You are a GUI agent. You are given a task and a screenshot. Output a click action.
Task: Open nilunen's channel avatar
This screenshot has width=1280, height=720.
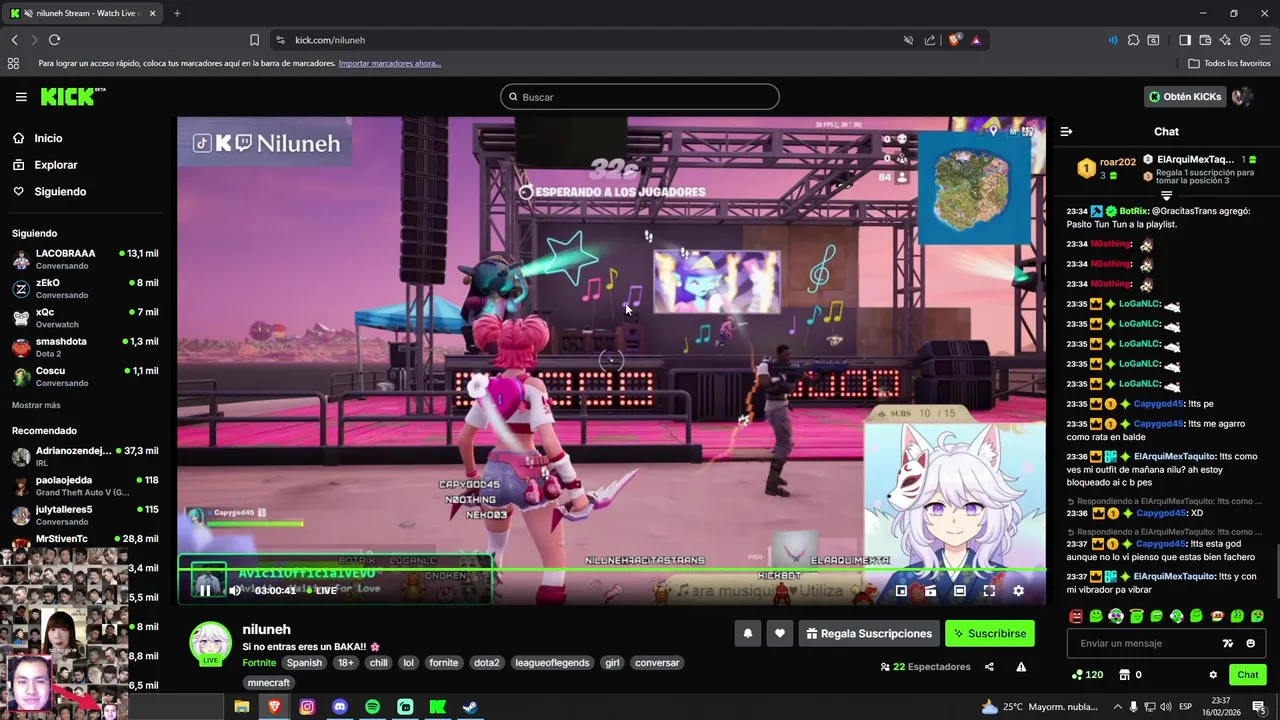(x=210, y=643)
